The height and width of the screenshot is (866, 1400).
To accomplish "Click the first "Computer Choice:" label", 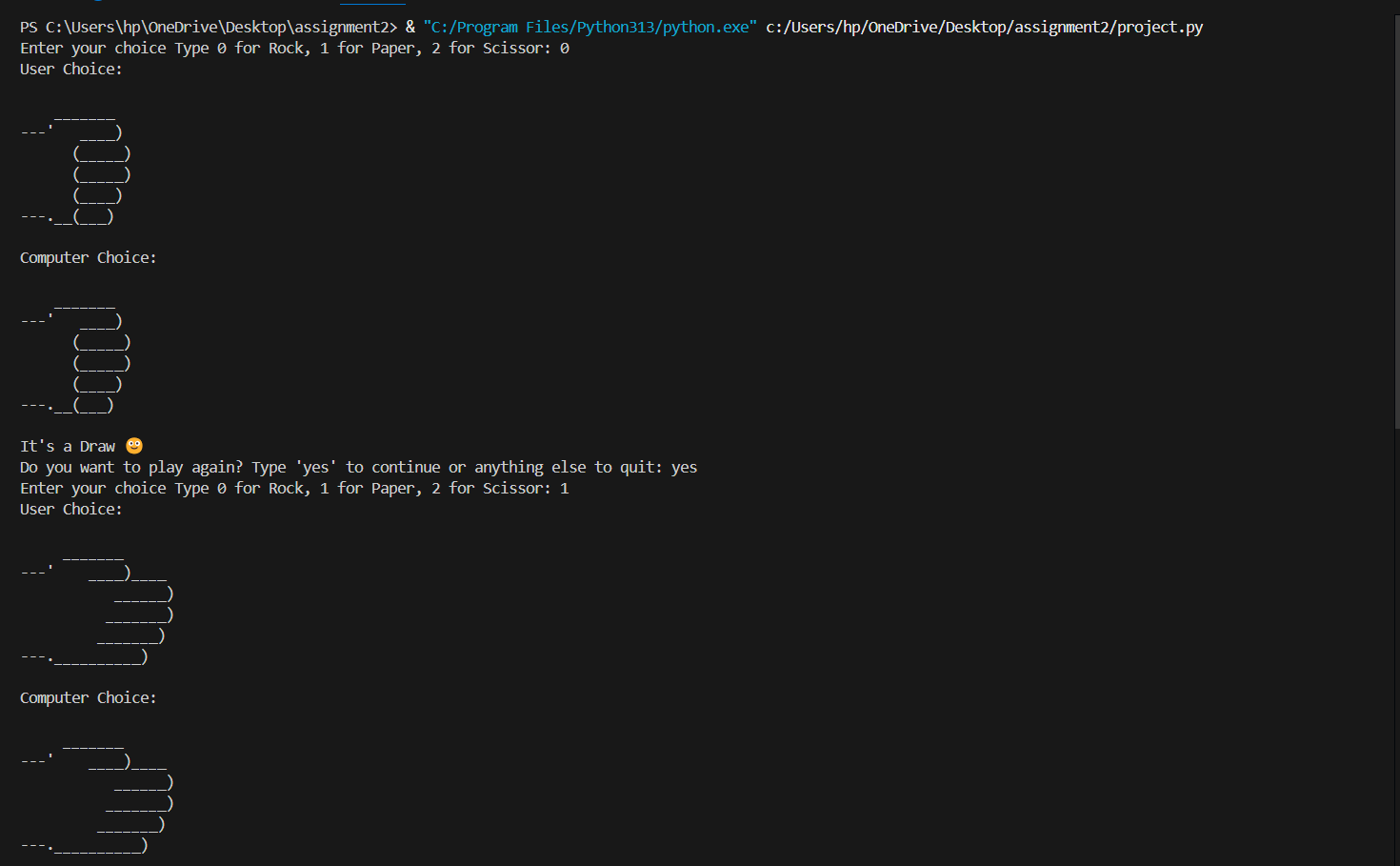I will (x=89, y=257).
